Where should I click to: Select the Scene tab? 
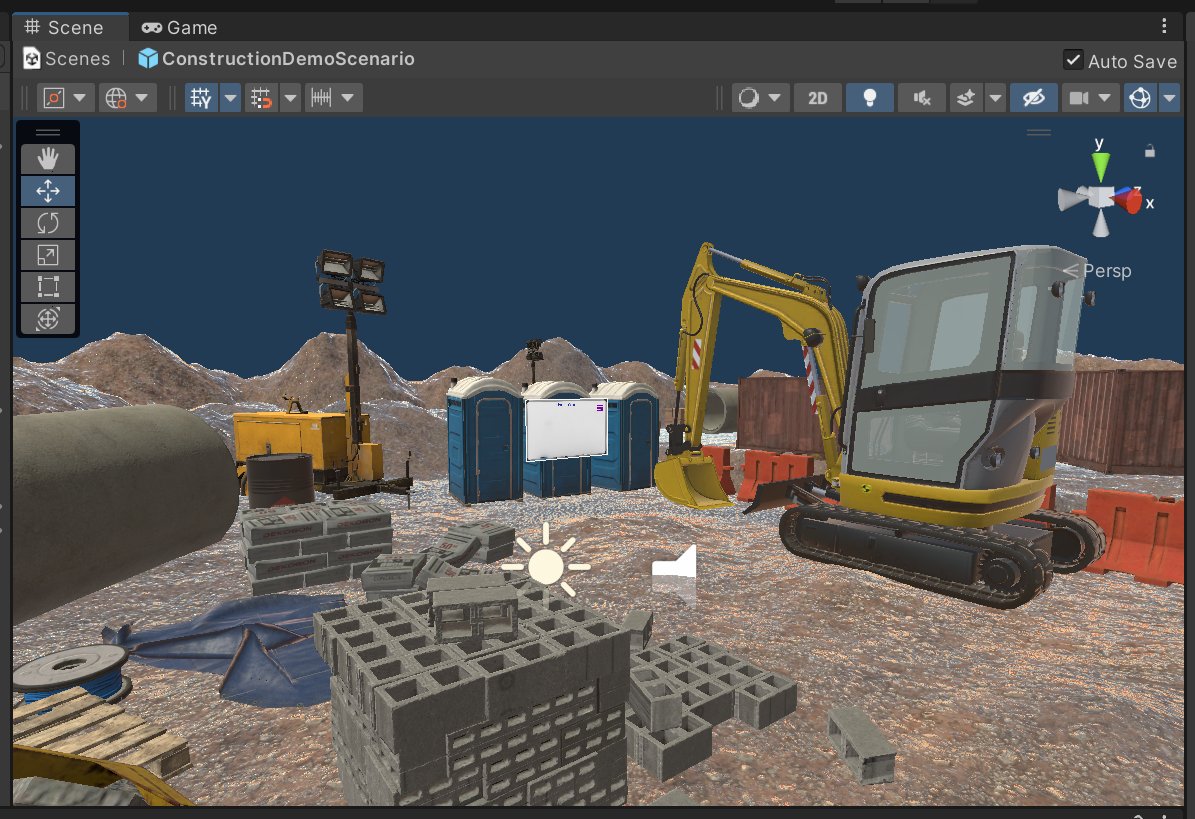click(70, 27)
